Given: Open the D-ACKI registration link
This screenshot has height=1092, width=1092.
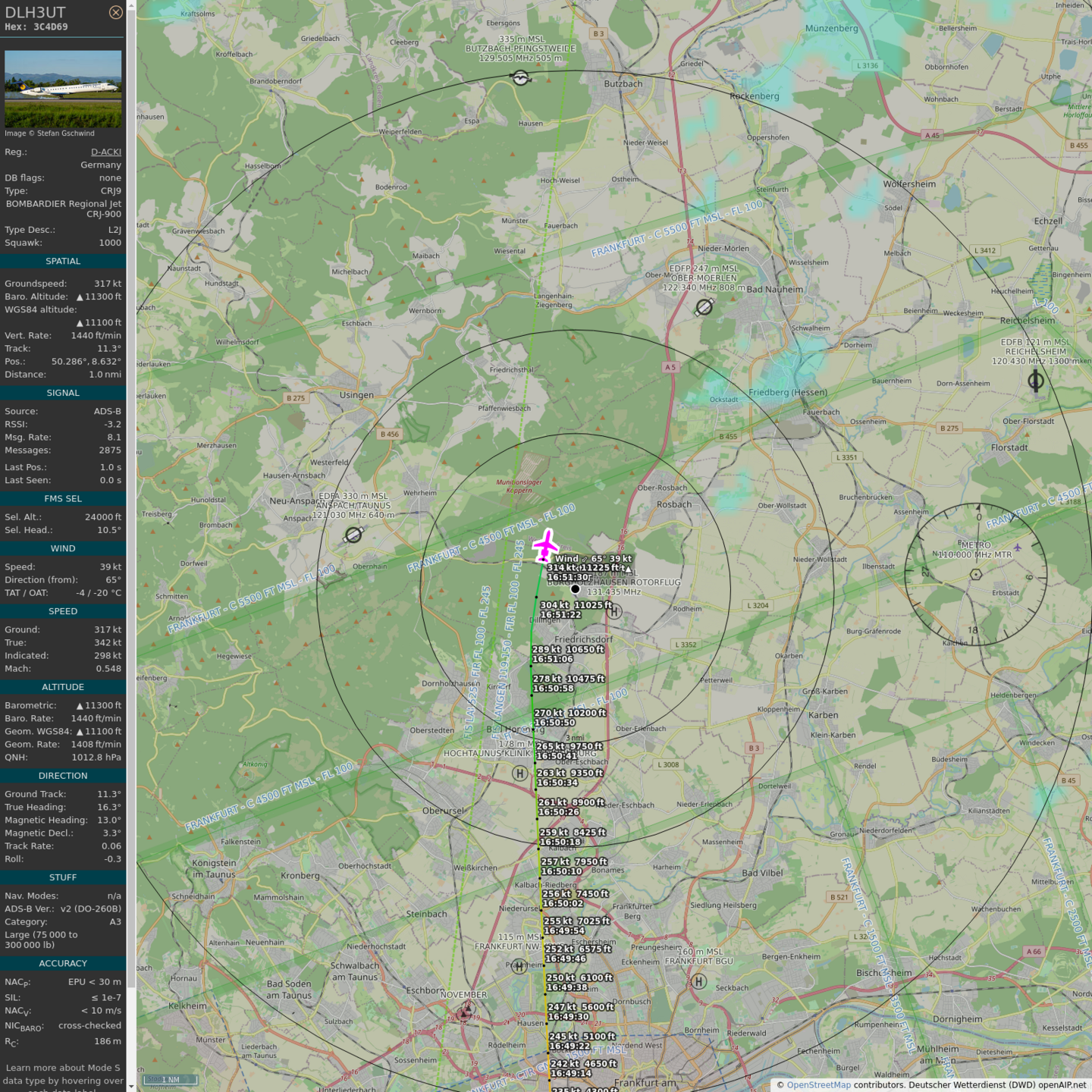Looking at the screenshot, I should (105, 152).
